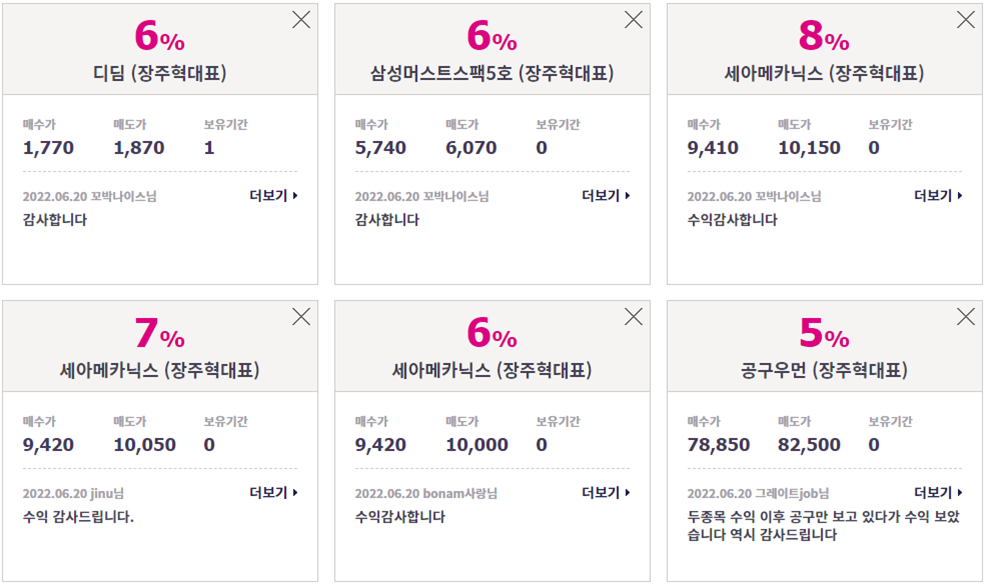Close the 디딤 6% profit card

pos(301,20)
